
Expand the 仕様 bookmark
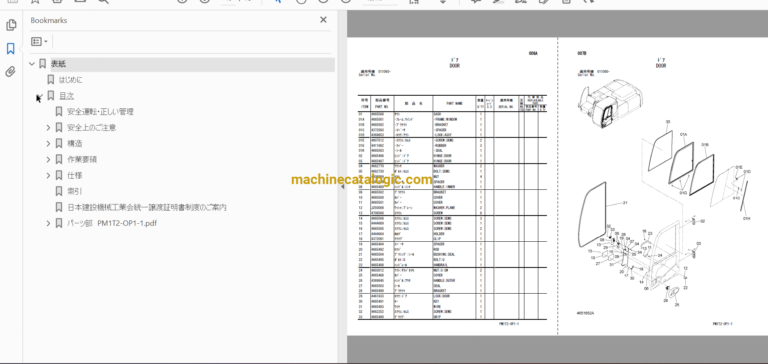pyautogui.click(x=48, y=175)
